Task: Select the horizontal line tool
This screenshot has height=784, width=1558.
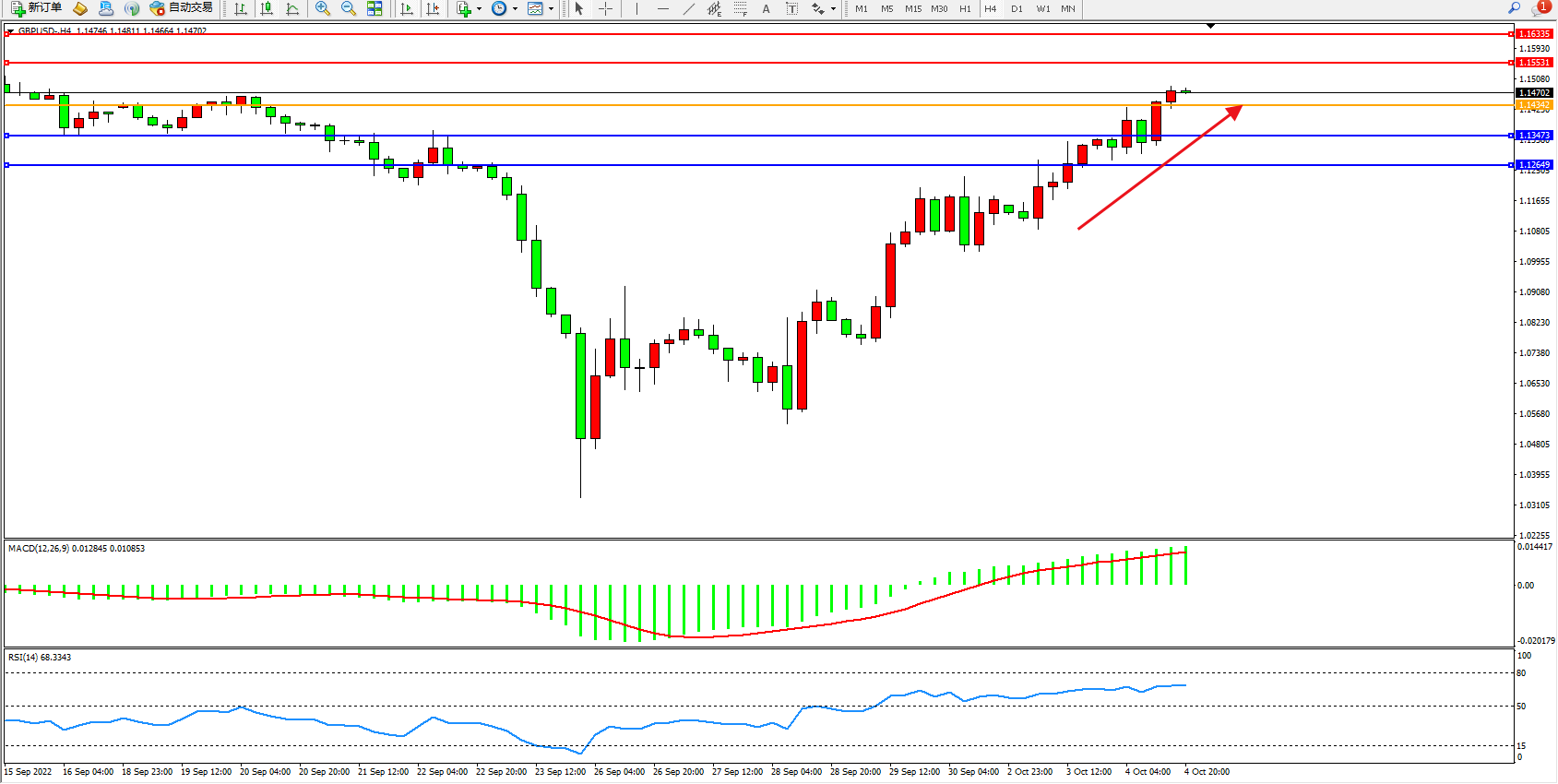Action: (662, 8)
